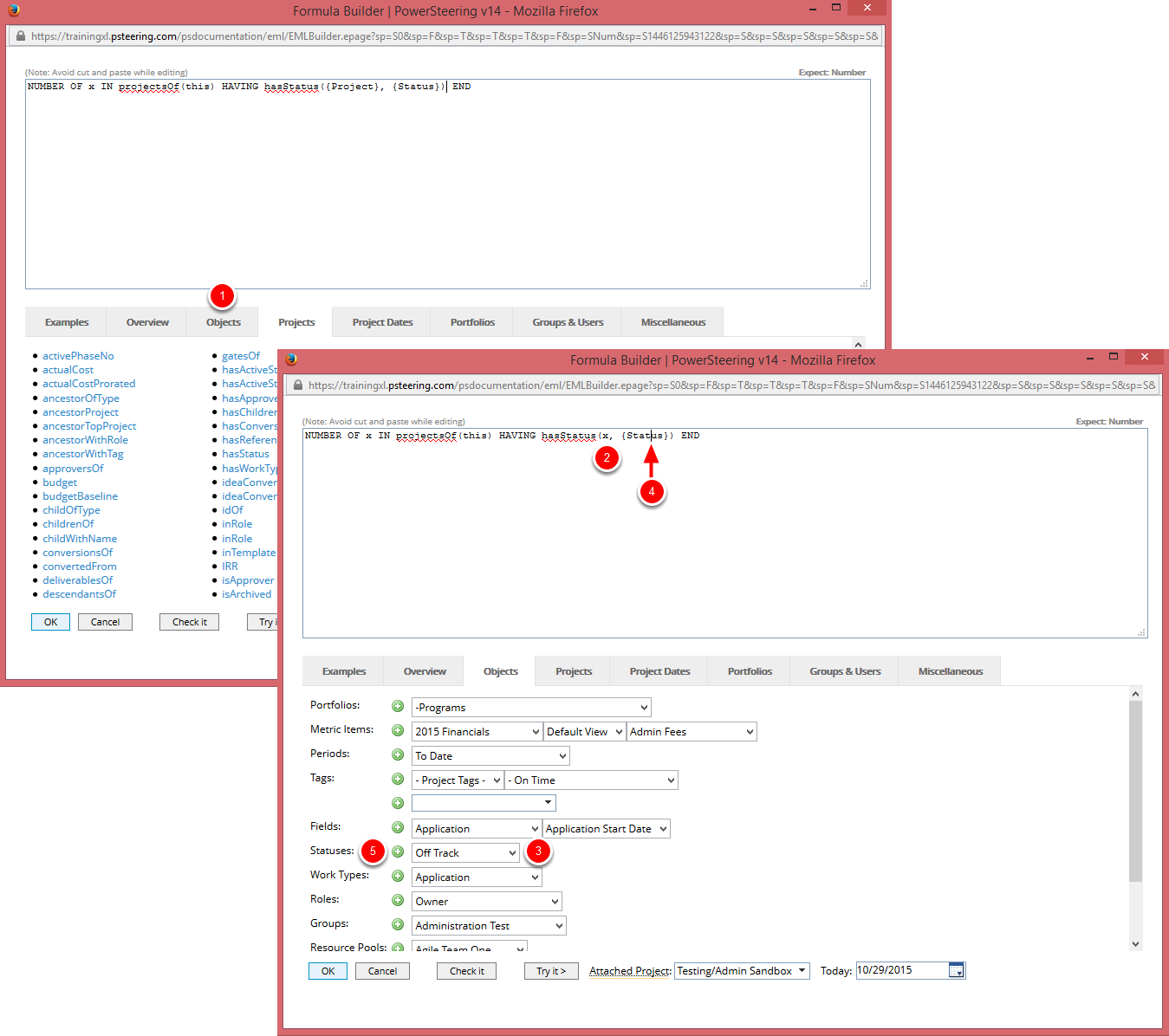The height and width of the screenshot is (1036, 1169).
Task: Click OK button in front window
Action: [x=328, y=971]
